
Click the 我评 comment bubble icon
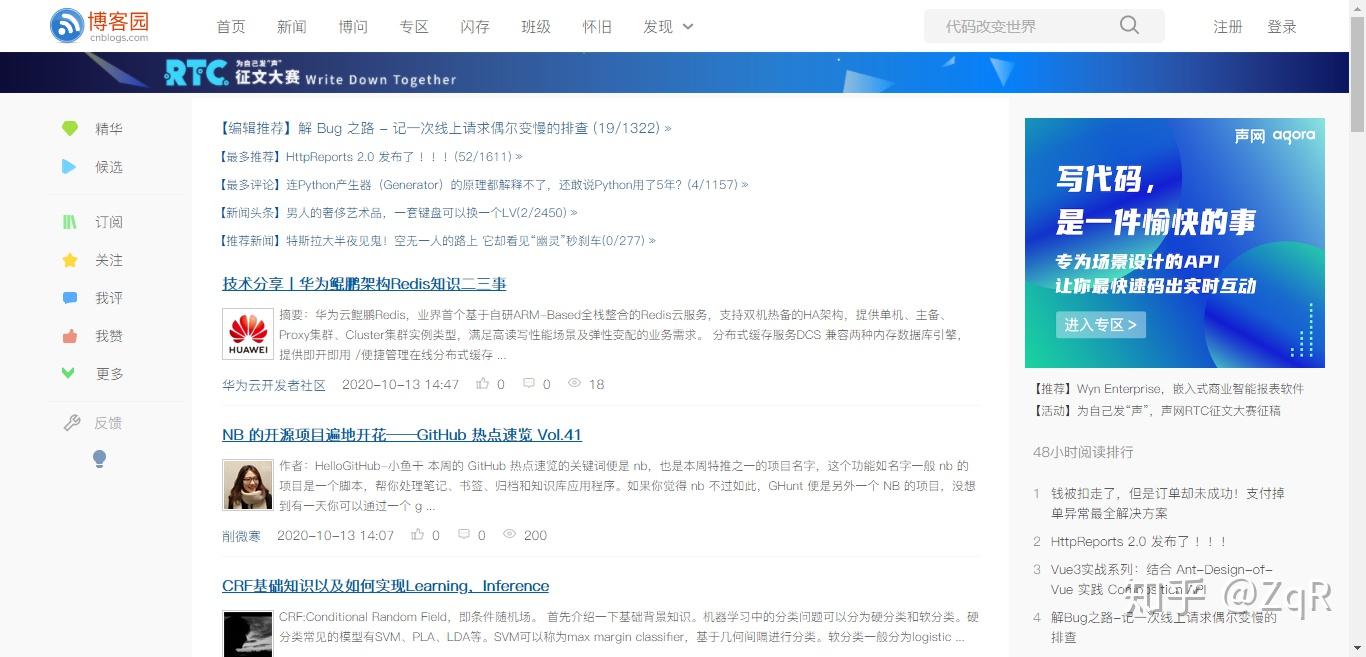point(69,298)
